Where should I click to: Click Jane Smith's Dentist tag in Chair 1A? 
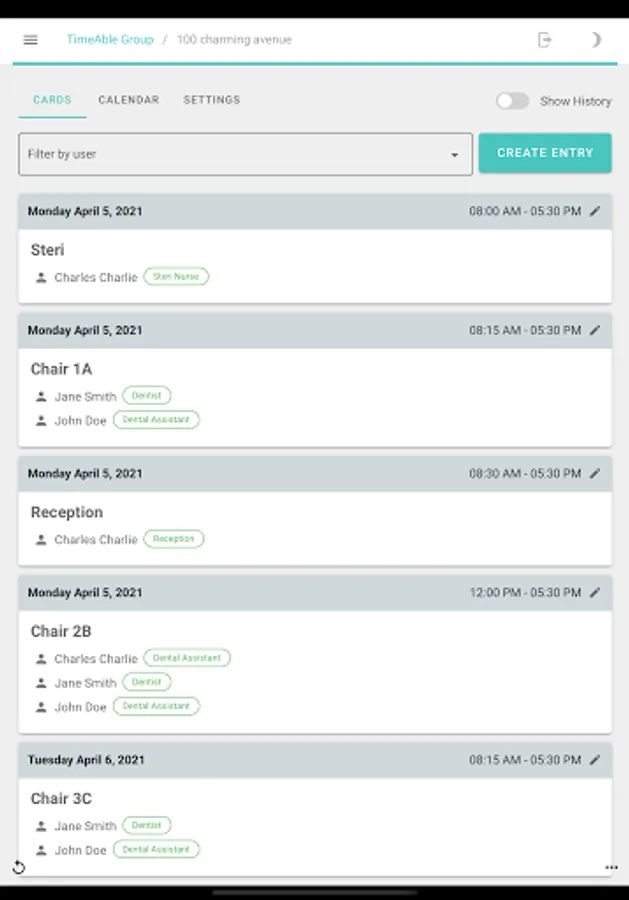click(x=147, y=396)
